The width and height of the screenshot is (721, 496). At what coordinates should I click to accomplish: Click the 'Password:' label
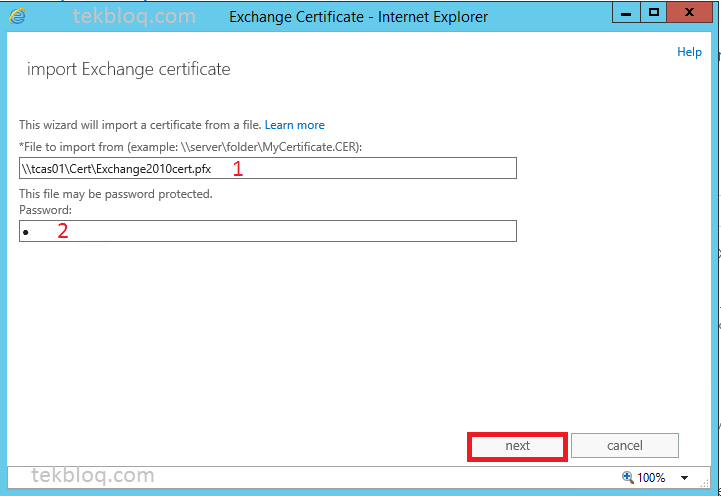click(46, 210)
